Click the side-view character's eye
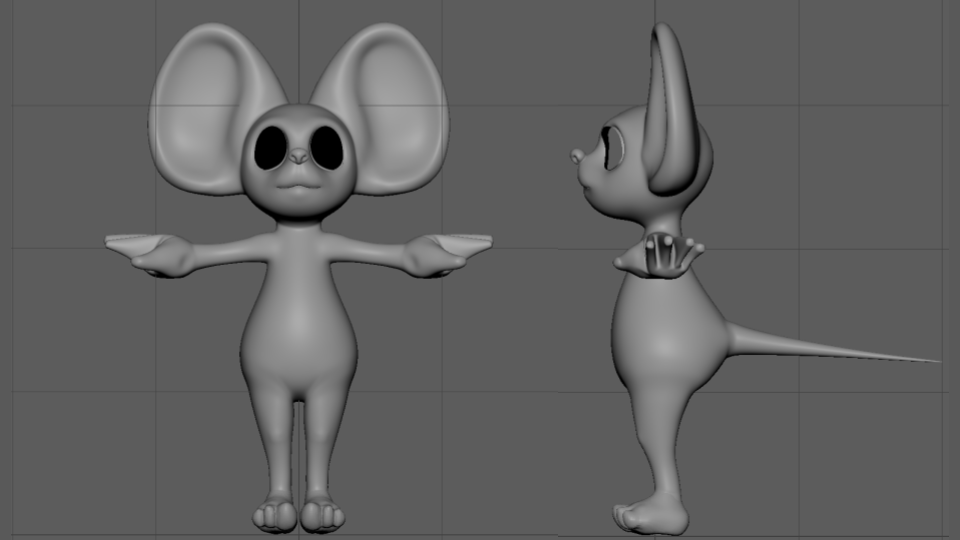Image resolution: width=960 pixels, height=540 pixels. coord(613,148)
